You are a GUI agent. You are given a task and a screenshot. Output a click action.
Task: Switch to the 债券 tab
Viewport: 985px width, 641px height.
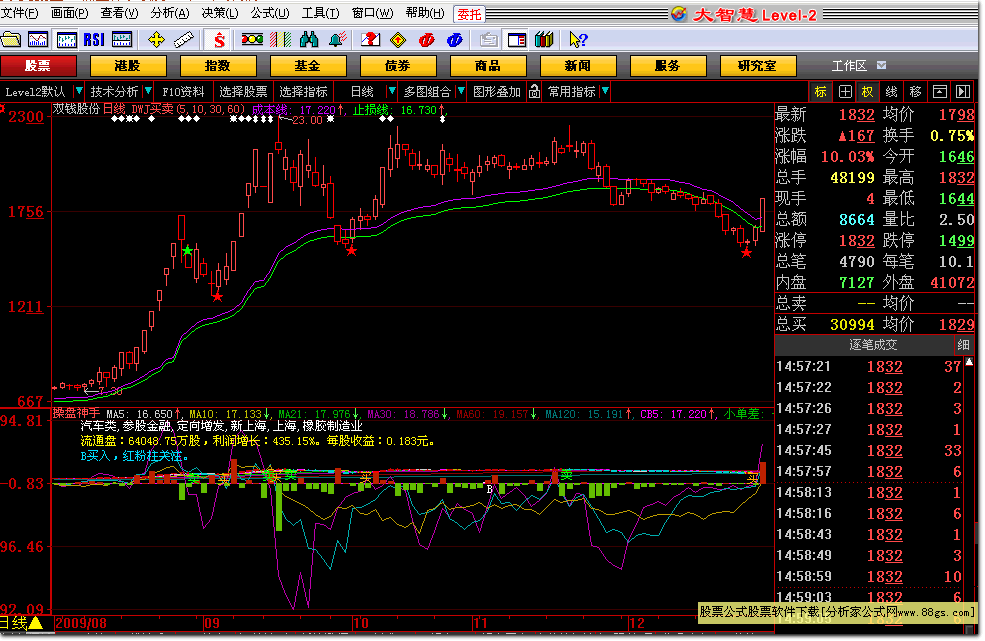point(398,65)
